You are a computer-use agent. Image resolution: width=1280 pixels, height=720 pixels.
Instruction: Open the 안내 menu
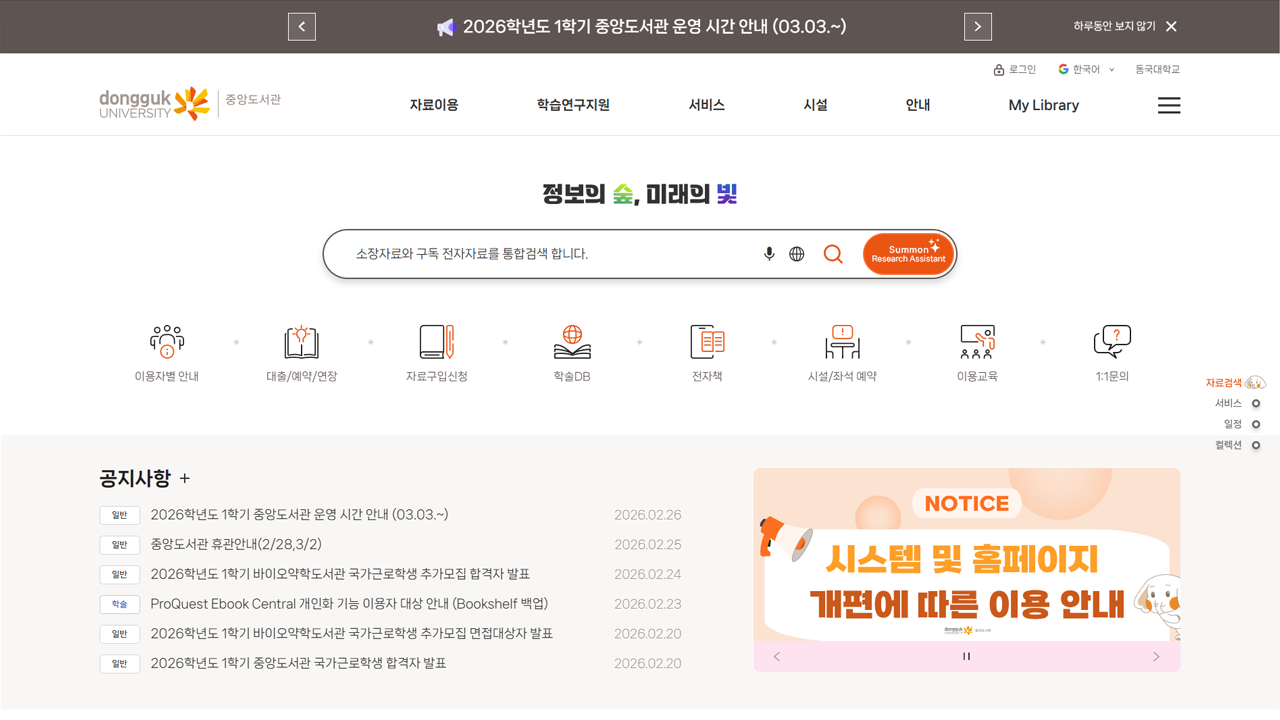point(918,105)
